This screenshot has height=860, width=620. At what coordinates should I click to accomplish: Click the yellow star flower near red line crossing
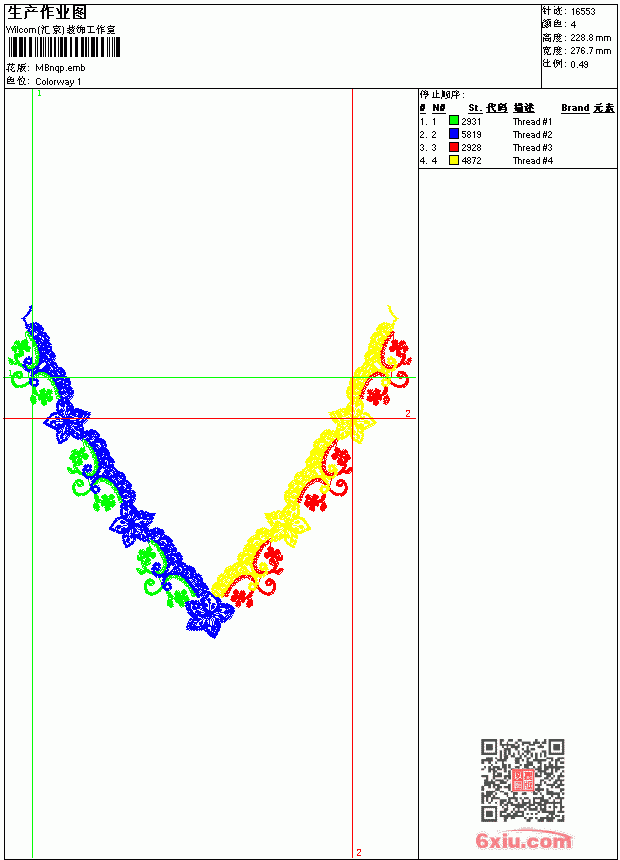click(354, 422)
